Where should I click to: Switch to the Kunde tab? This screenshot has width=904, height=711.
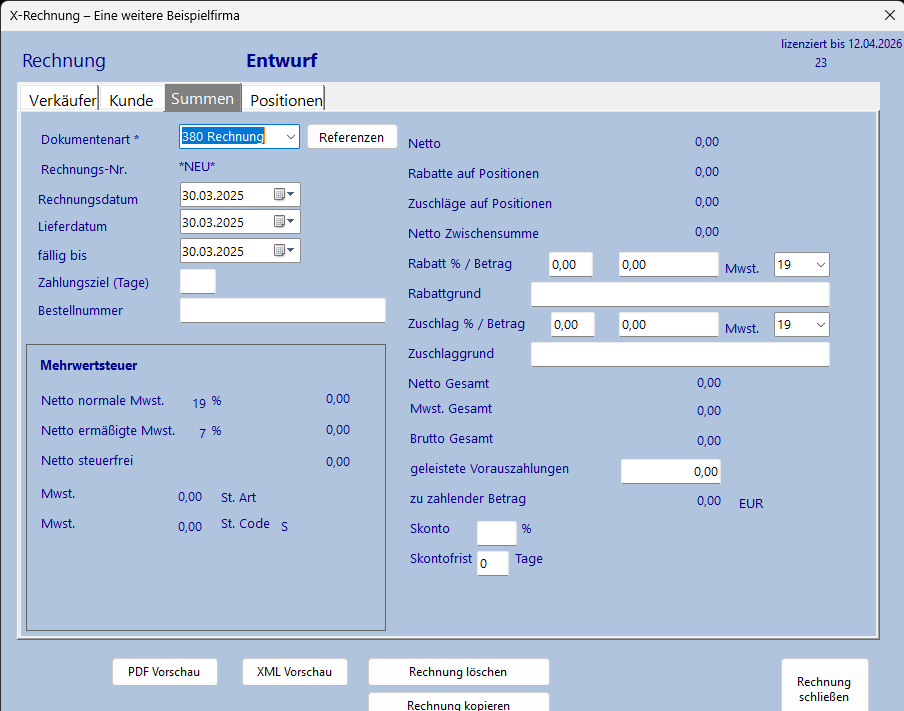point(131,100)
